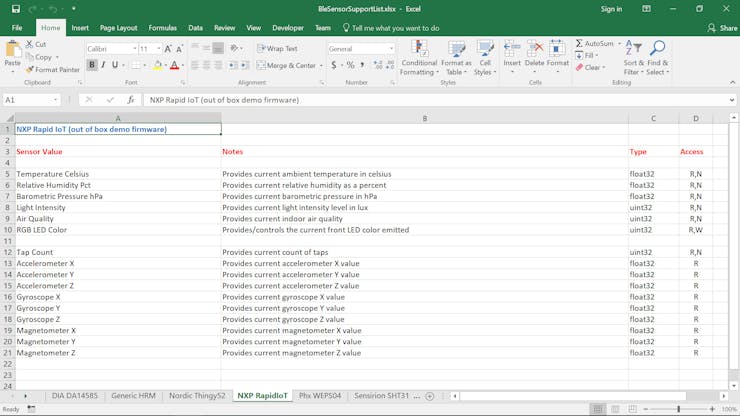Screen dimensions: 740x416
Task: Click the Save icon in title bar
Action: click(16, 9)
